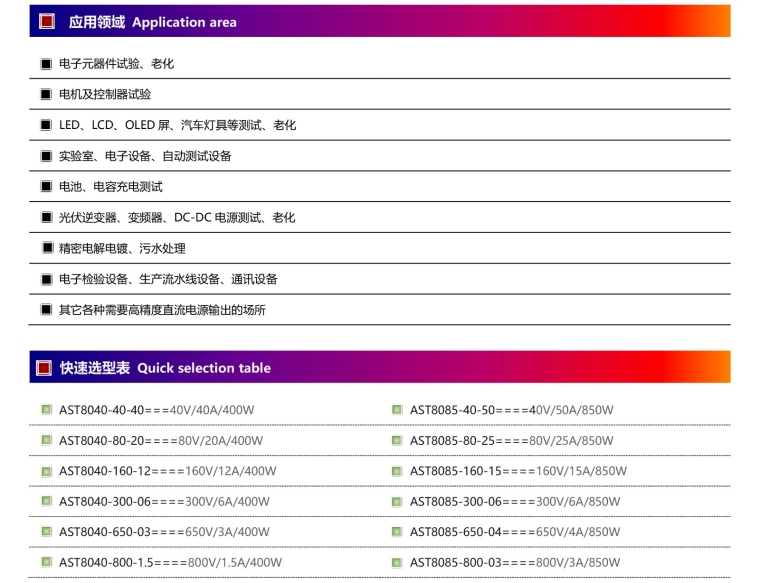Click the red square icon beside 快速选型表 header
This screenshot has width=760, height=583.
[44, 368]
